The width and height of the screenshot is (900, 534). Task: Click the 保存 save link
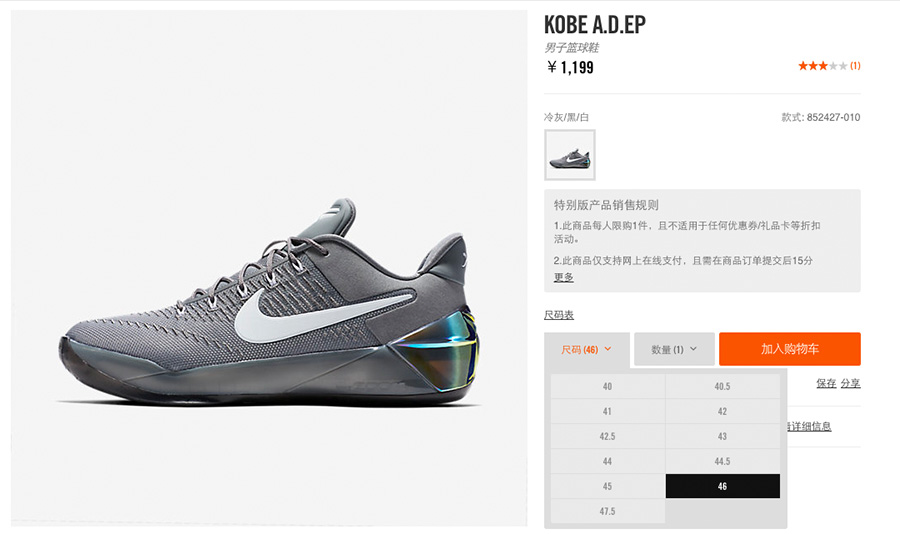(827, 383)
